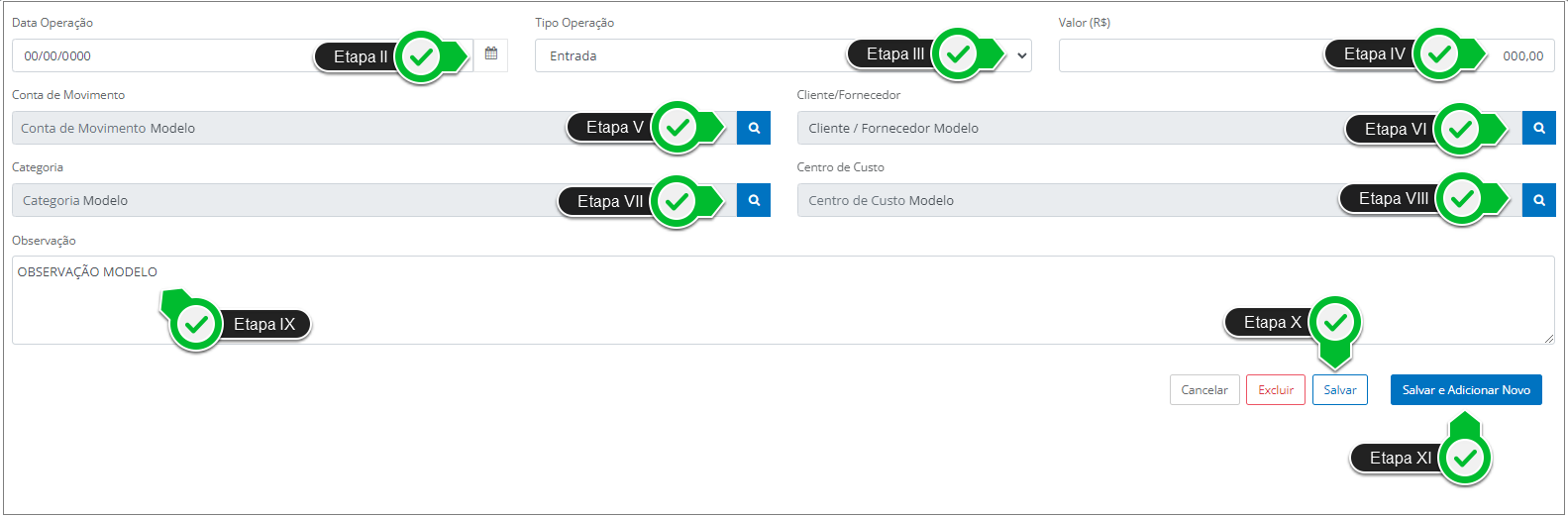The height and width of the screenshot is (518, 1568).
Task: Click the Observação text area
Action: click(x=693, y=300)
